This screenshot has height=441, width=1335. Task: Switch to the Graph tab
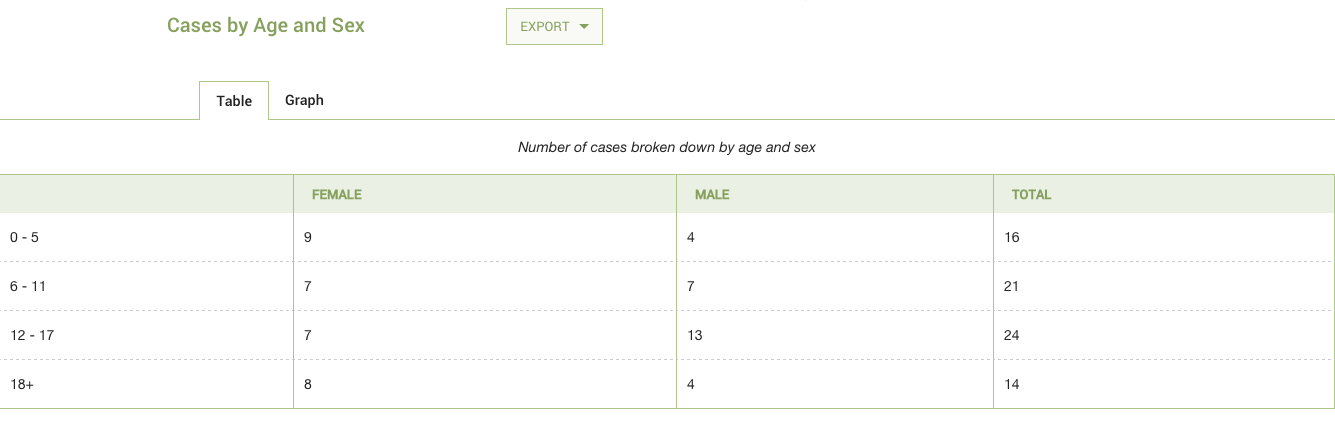click(304, 100)
